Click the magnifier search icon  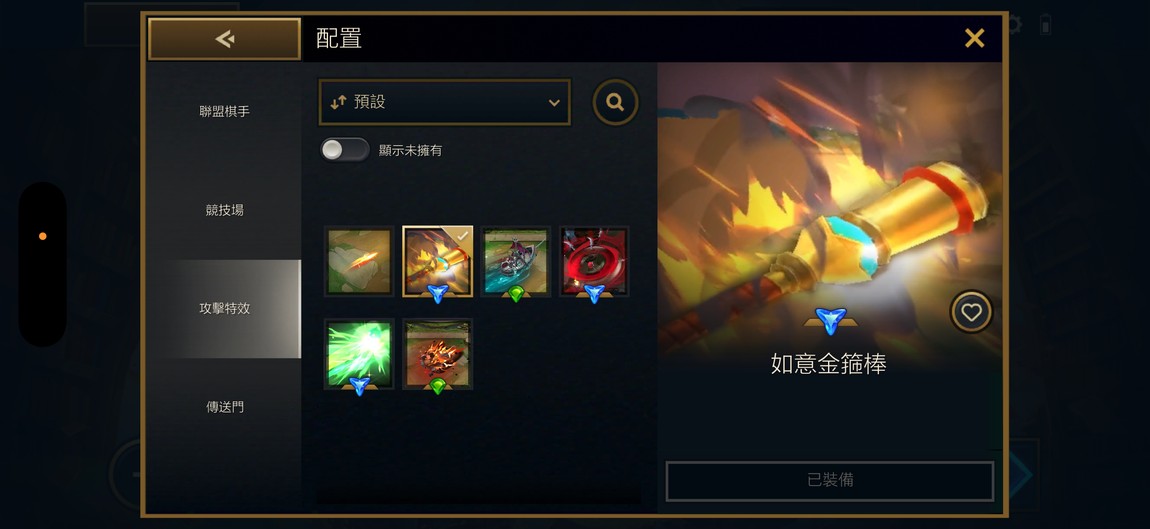click(615, 102)
